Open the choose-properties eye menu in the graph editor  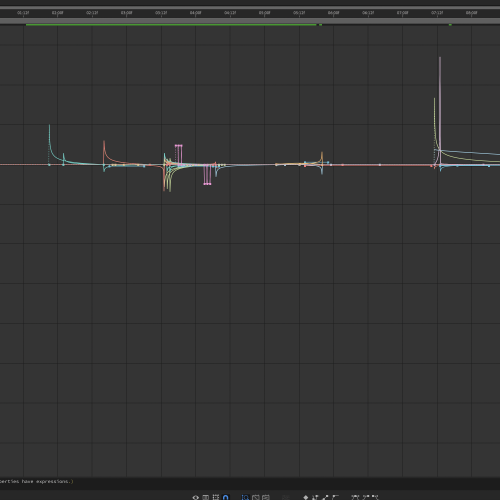point(196,498)
